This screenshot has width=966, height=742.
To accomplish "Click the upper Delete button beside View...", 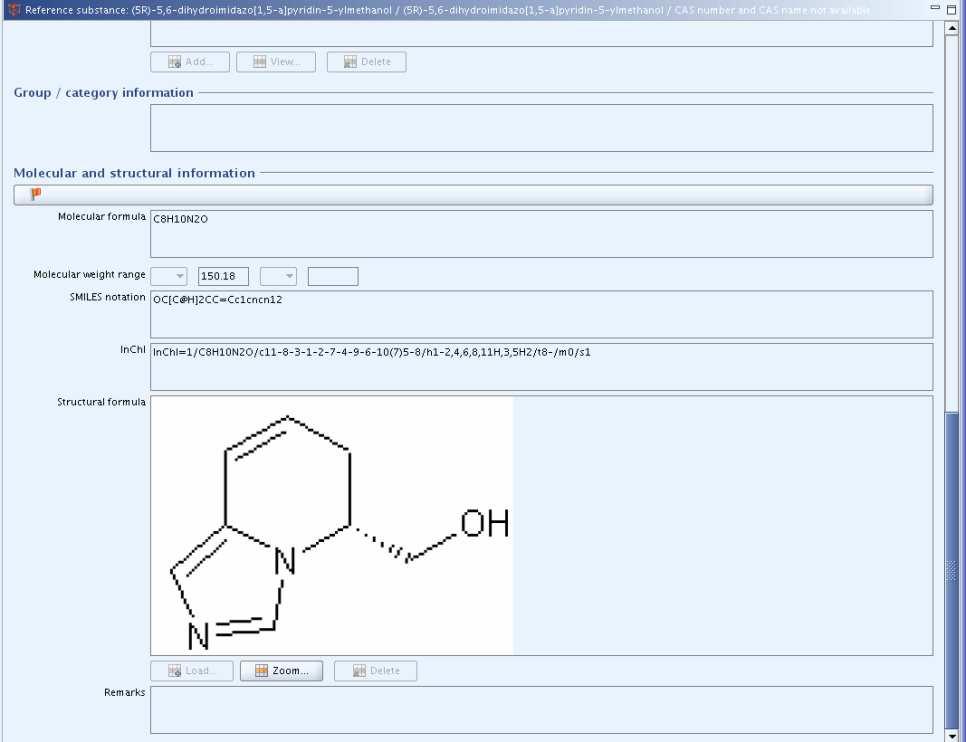I will [367, 62].
